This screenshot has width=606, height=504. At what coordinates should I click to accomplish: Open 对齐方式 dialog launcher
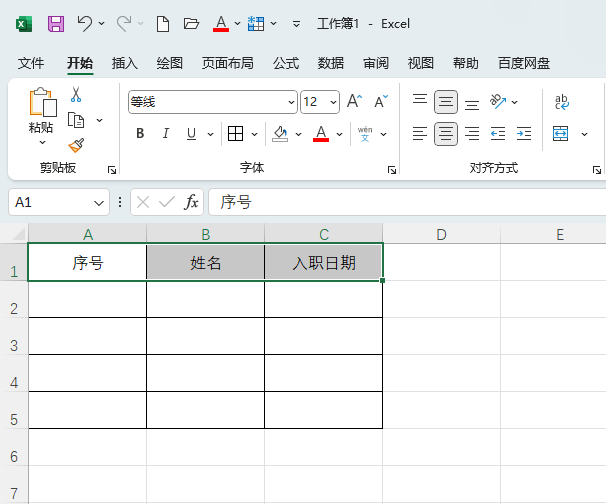click(x=597, y=170)
